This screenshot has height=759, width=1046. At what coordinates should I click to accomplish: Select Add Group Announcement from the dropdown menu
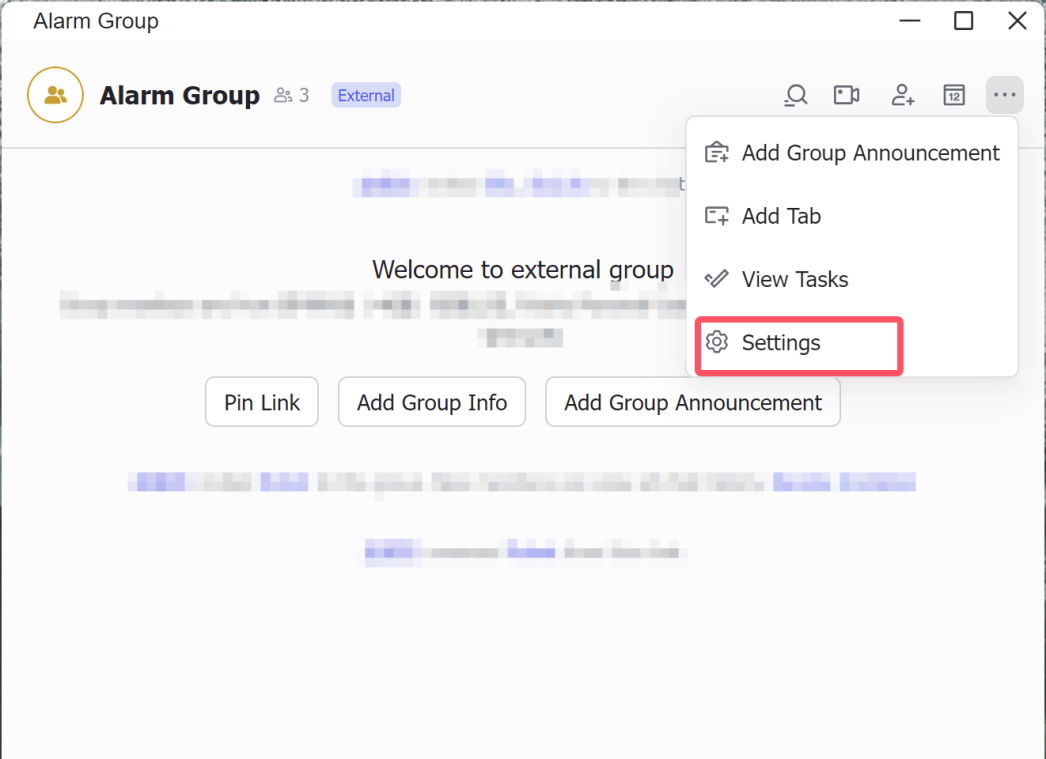tap(852, 153)
